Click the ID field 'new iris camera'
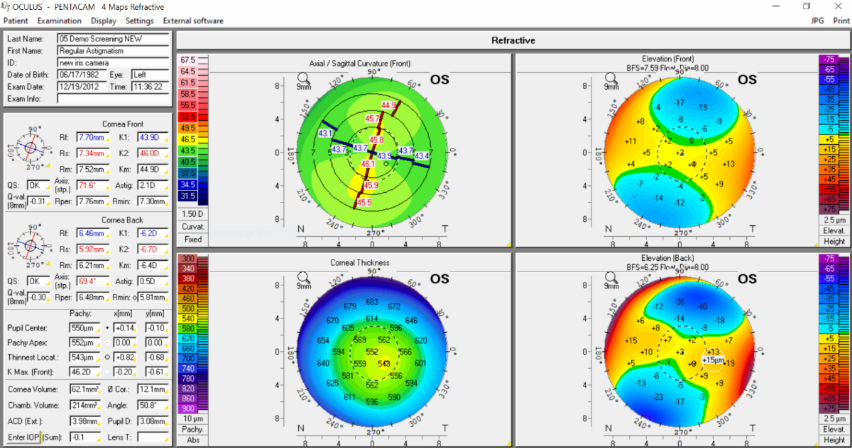This screenshot has height=448, width=852. 114,63
